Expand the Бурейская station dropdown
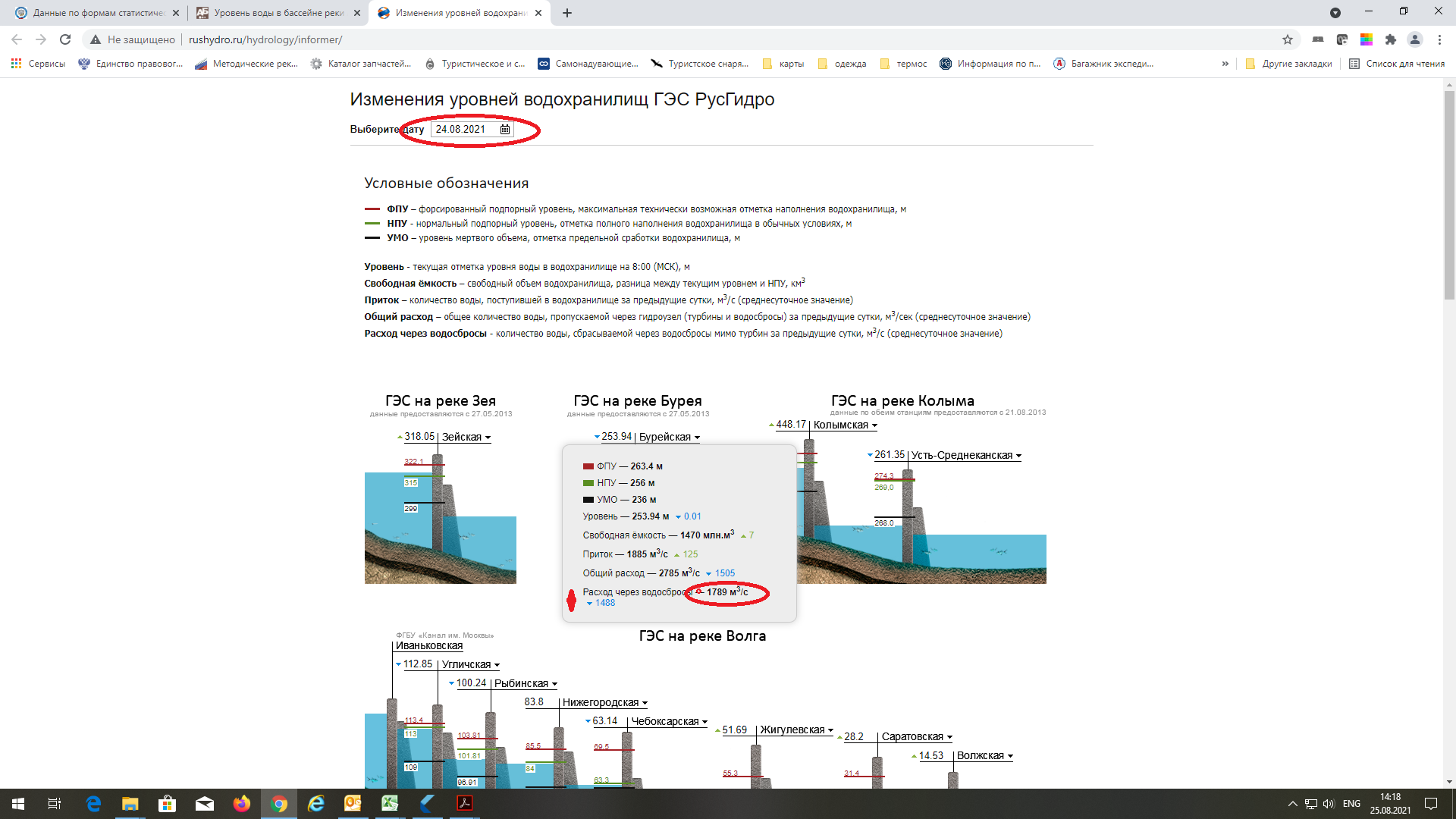1456x819 pixels. pyautogui.click(x=697, y=438)
